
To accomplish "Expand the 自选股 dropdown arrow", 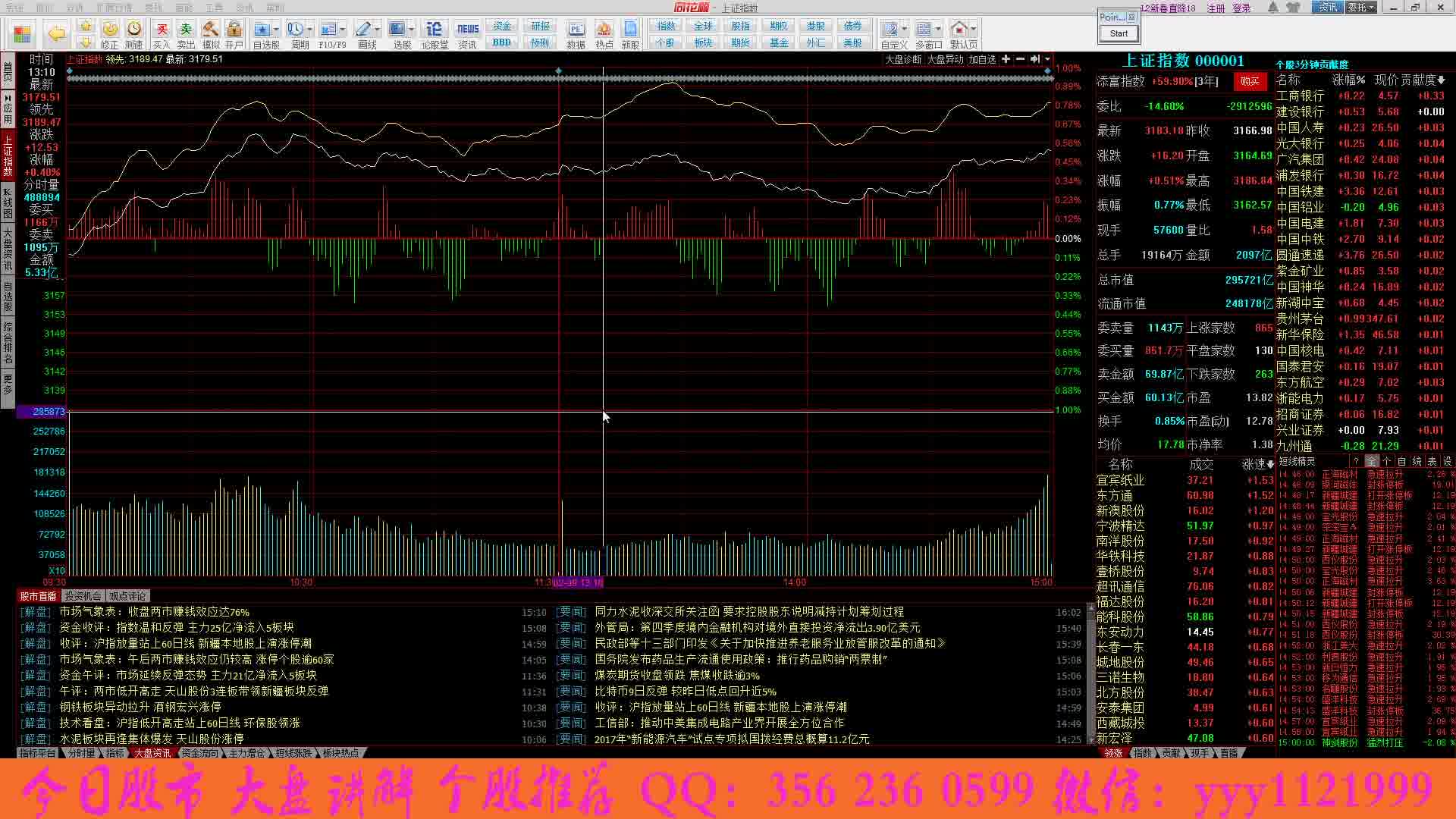I will [x=276, y=29].
